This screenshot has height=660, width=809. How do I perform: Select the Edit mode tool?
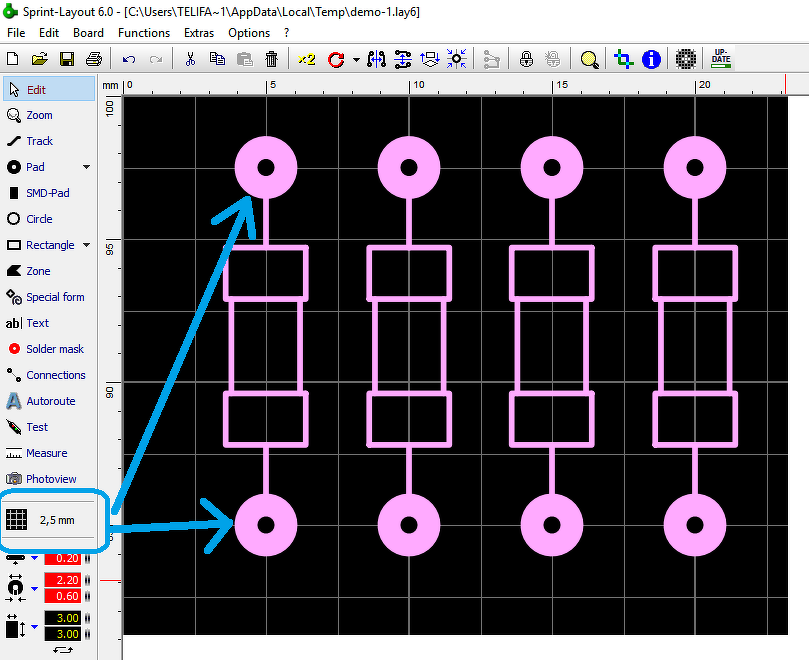50,89
